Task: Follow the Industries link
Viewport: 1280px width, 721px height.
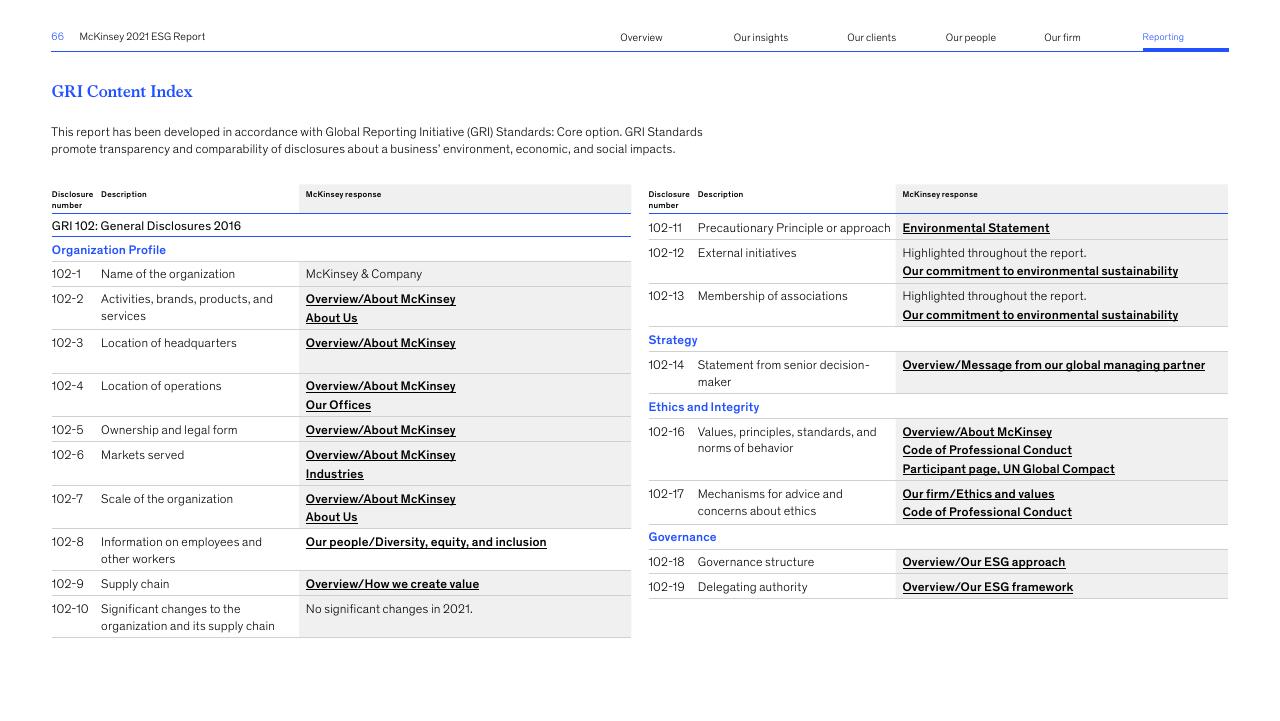Action: [x=334, y=474]
